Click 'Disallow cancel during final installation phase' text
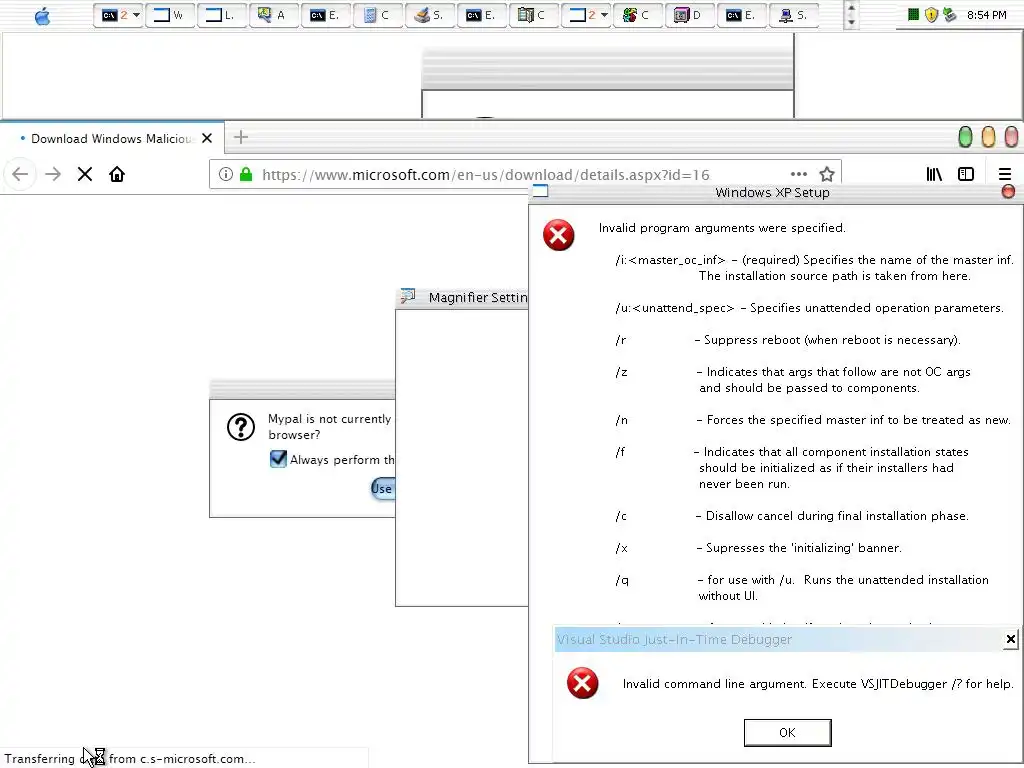Screen dimensions: 1024x768 [837, 516]
